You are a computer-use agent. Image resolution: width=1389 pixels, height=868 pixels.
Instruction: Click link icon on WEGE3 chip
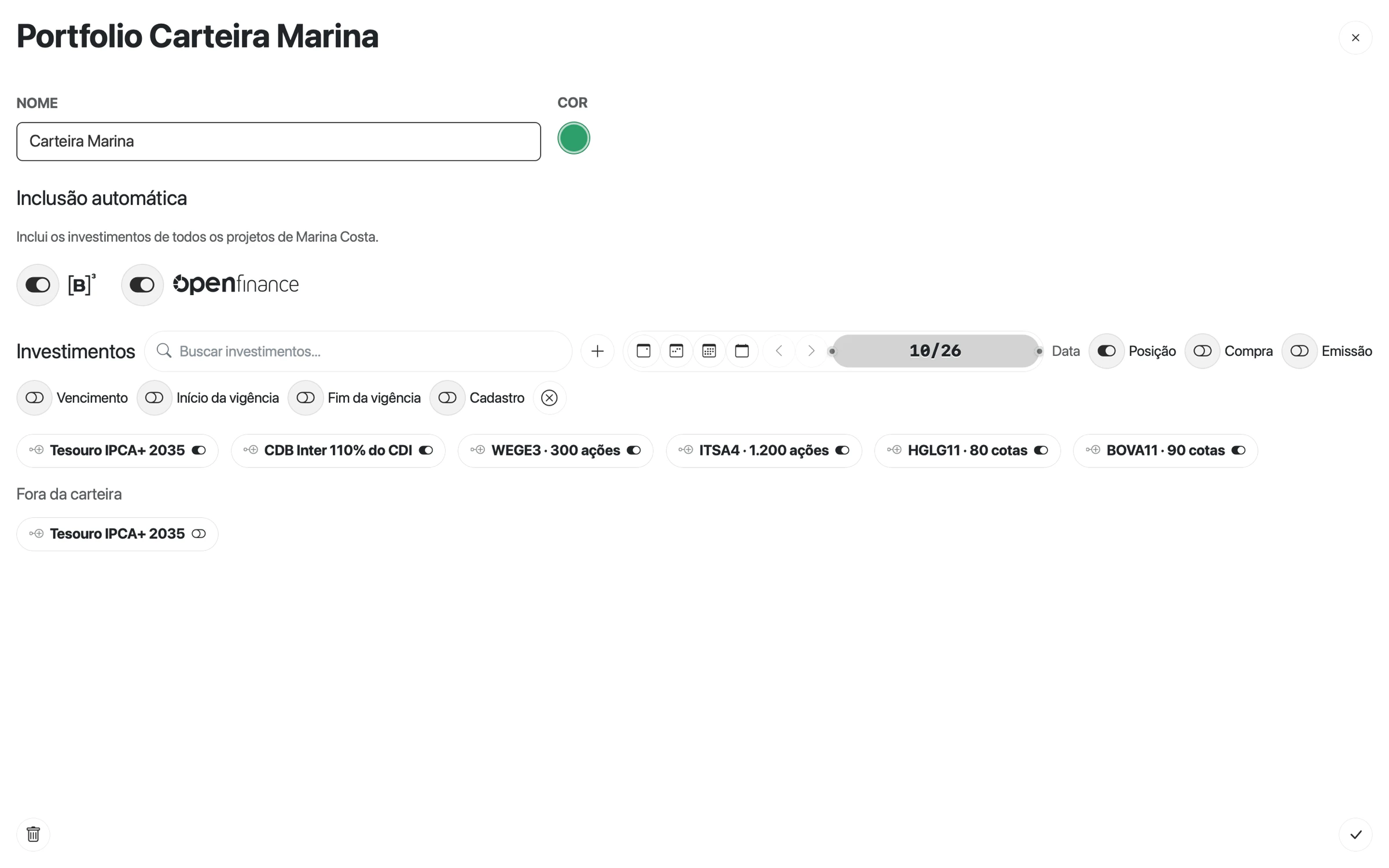pyautogui.click(x=477, y=450)
